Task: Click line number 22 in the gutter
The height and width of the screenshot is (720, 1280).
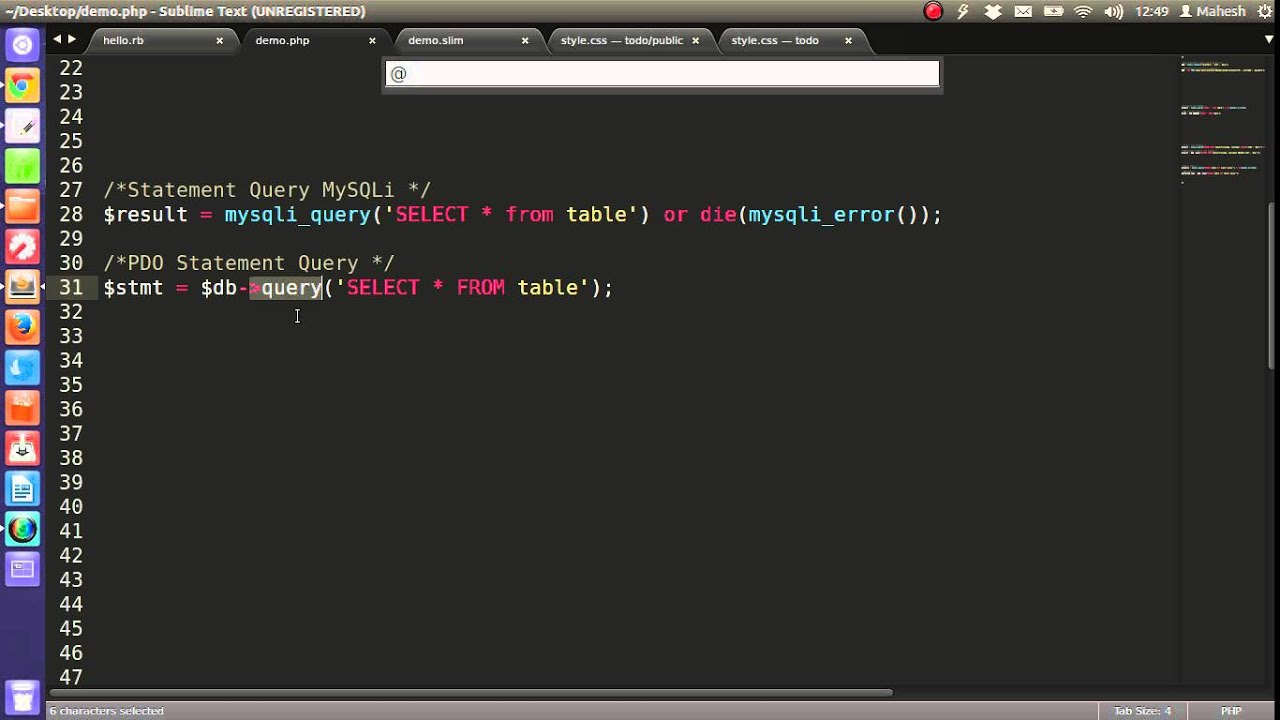Action: (71, 68)
